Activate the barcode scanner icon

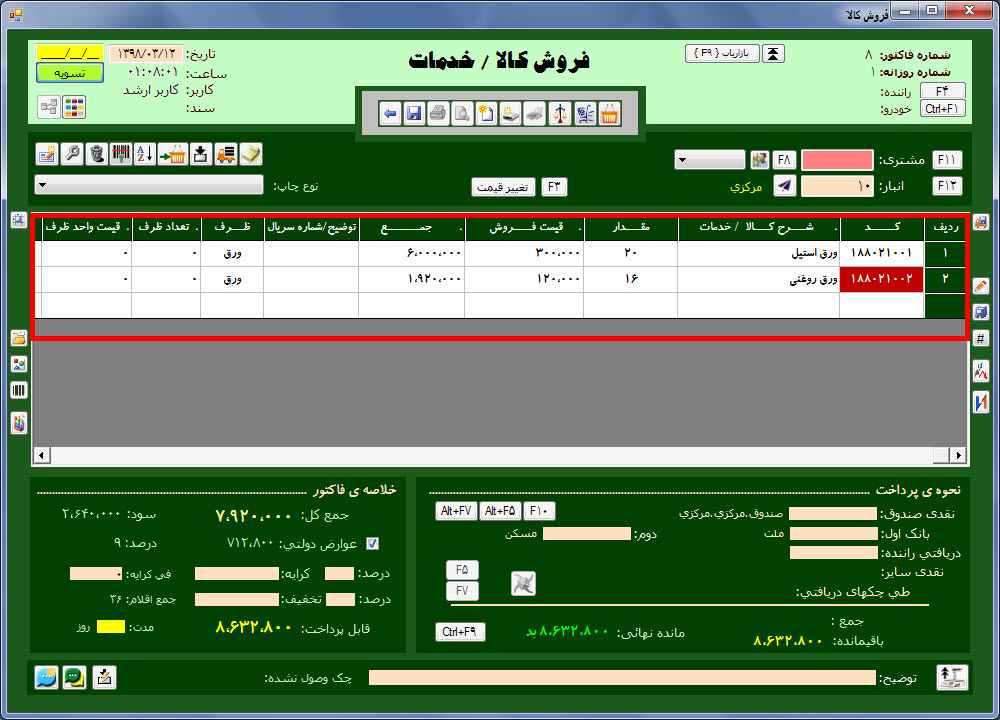pyautogui.click(x=121, y=156)
